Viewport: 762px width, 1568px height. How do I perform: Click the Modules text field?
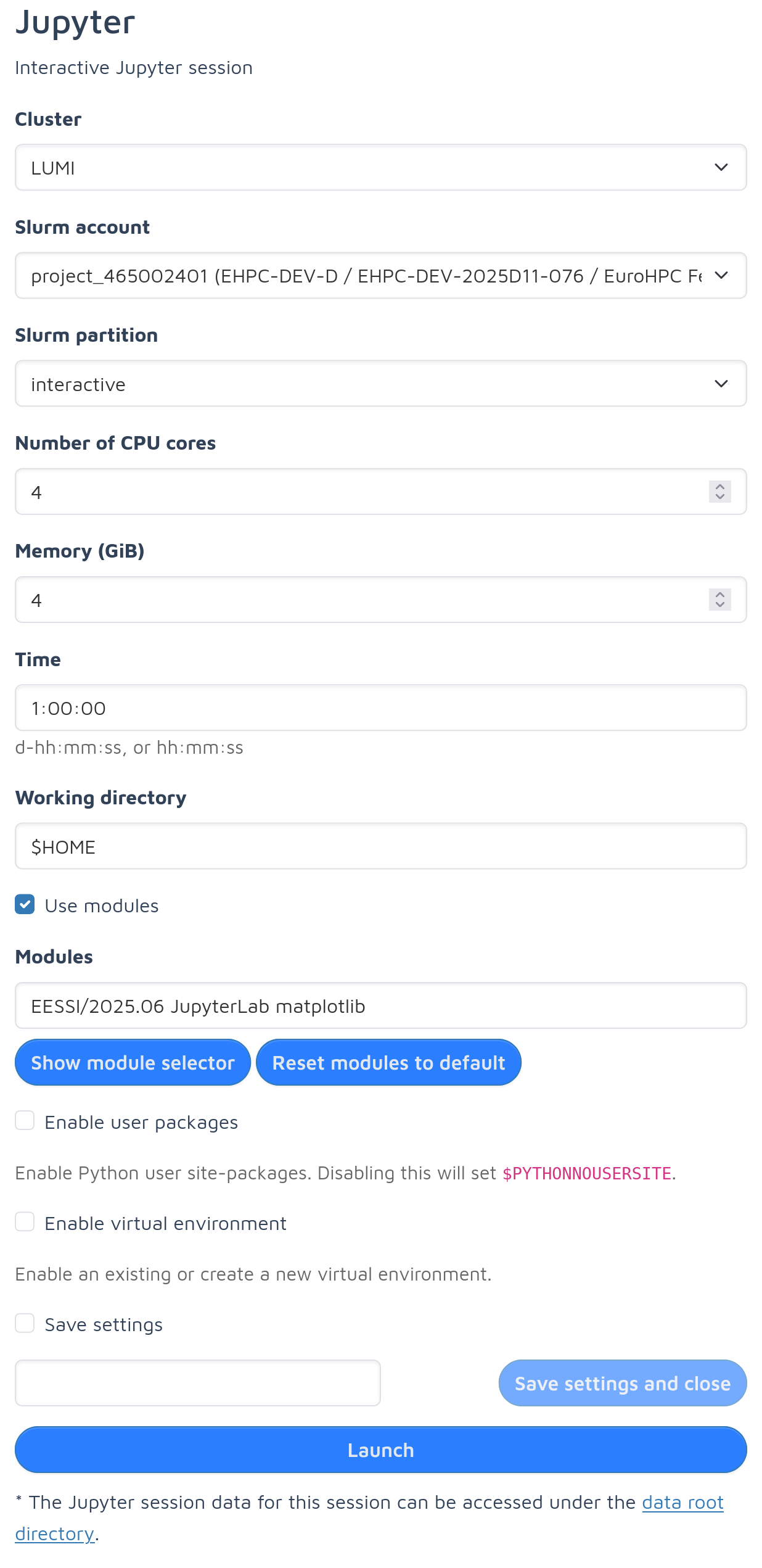click(x=380, y=1006)
